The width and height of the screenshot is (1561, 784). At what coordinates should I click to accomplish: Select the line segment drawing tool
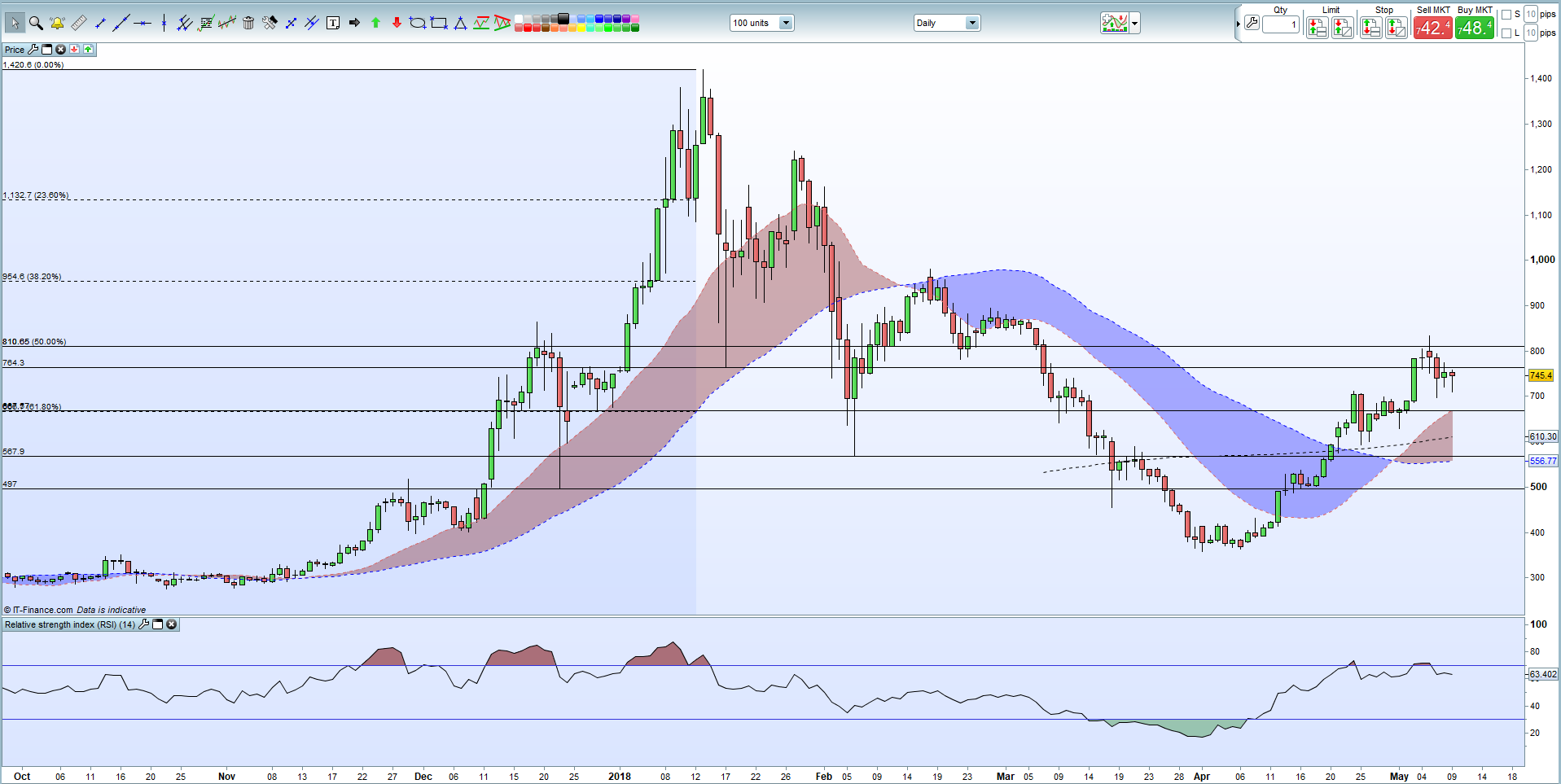[x=100, y=23]
